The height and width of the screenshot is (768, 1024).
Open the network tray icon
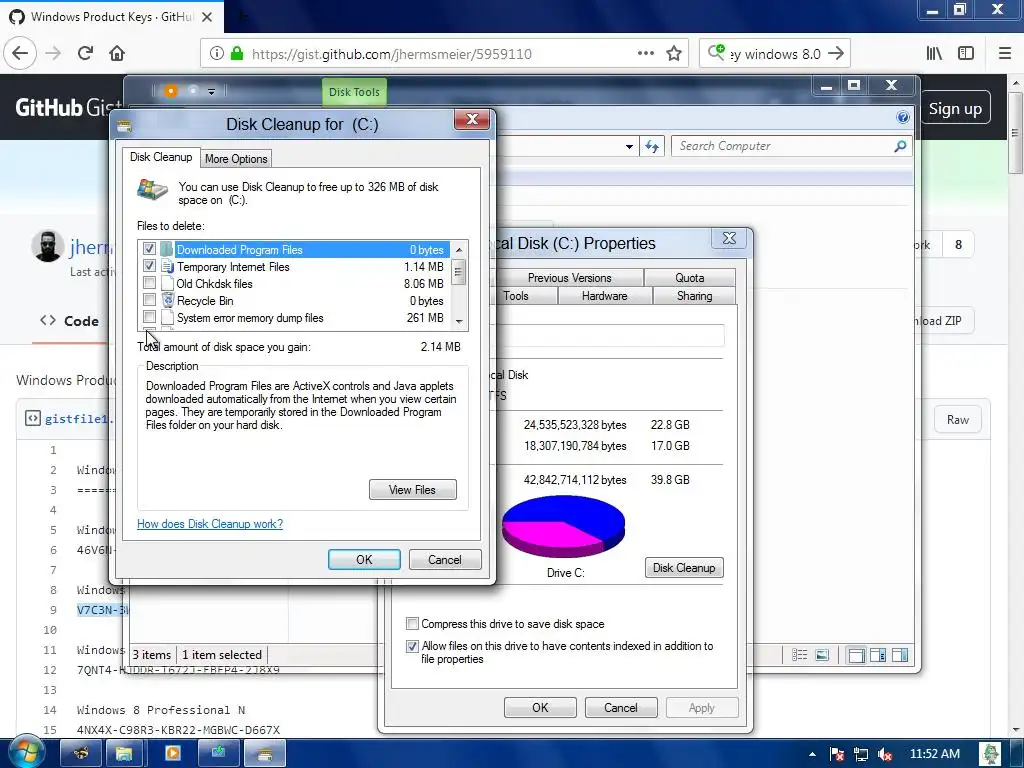861,754
